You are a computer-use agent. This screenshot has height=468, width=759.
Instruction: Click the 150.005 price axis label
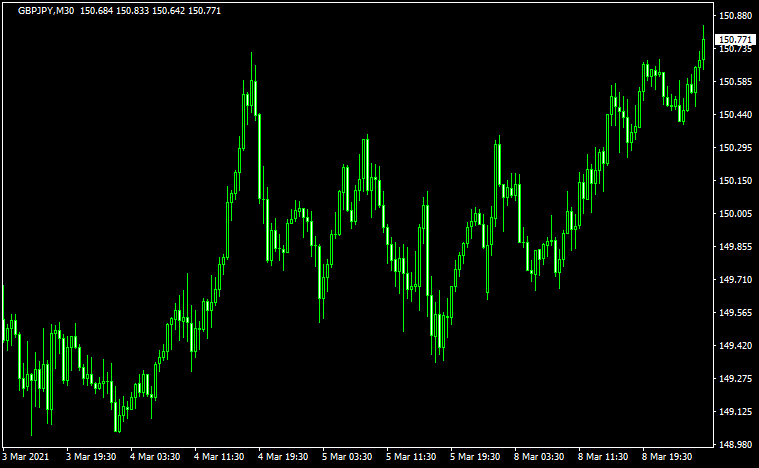pyautogui.click(x=735, y=214)
